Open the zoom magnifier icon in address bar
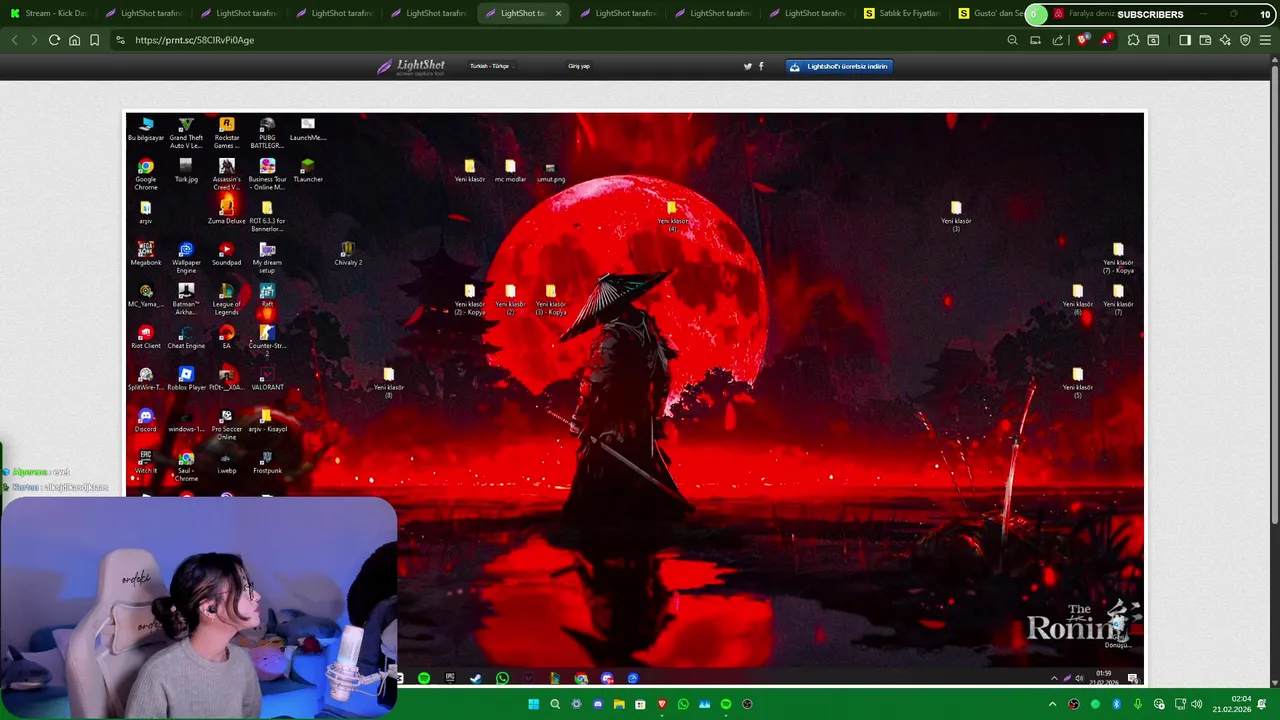This screenshot has width=1280, height=720. (x=1012, y=40)
